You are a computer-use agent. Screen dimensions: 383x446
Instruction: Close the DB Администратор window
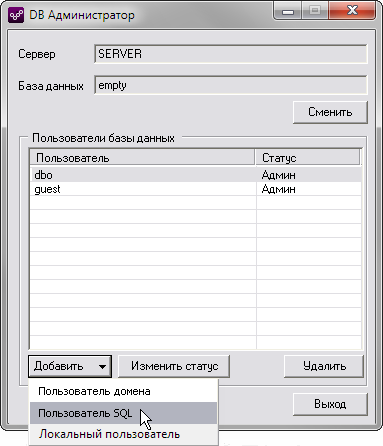pyautogui.click(x=352, y=11)
